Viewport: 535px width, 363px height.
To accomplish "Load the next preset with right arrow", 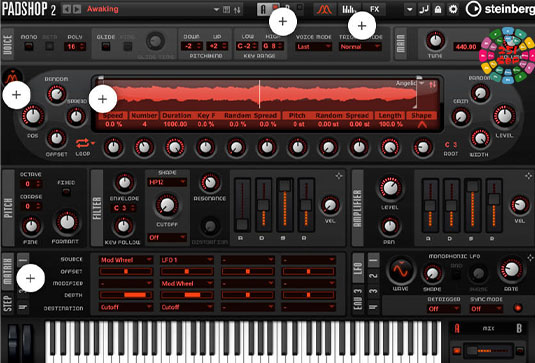I will [77, 9].
